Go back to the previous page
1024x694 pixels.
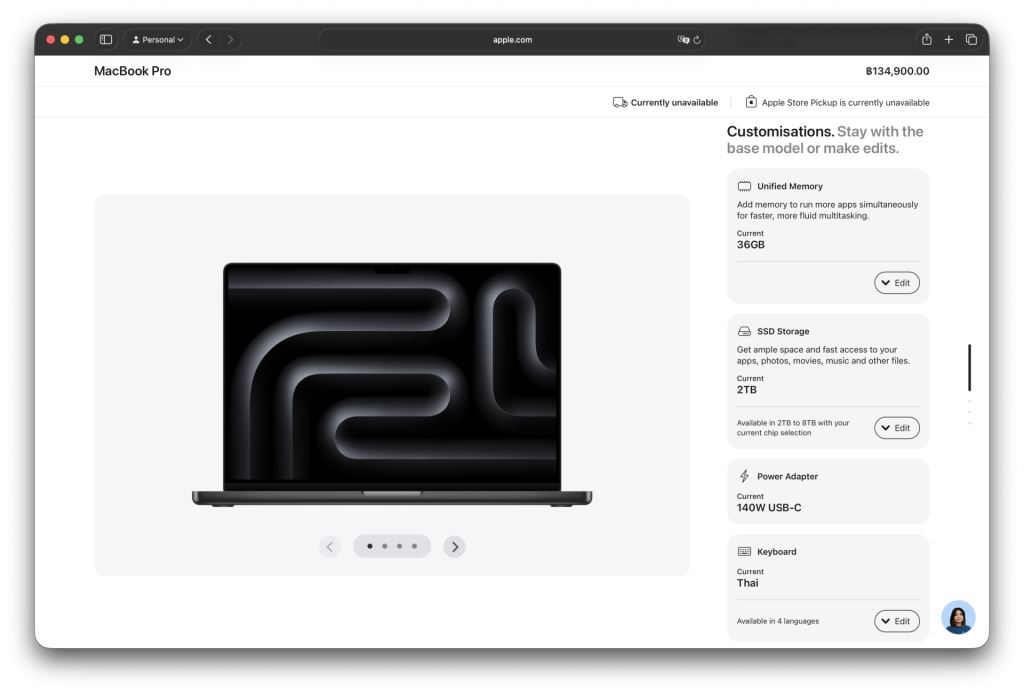(208, 40)
